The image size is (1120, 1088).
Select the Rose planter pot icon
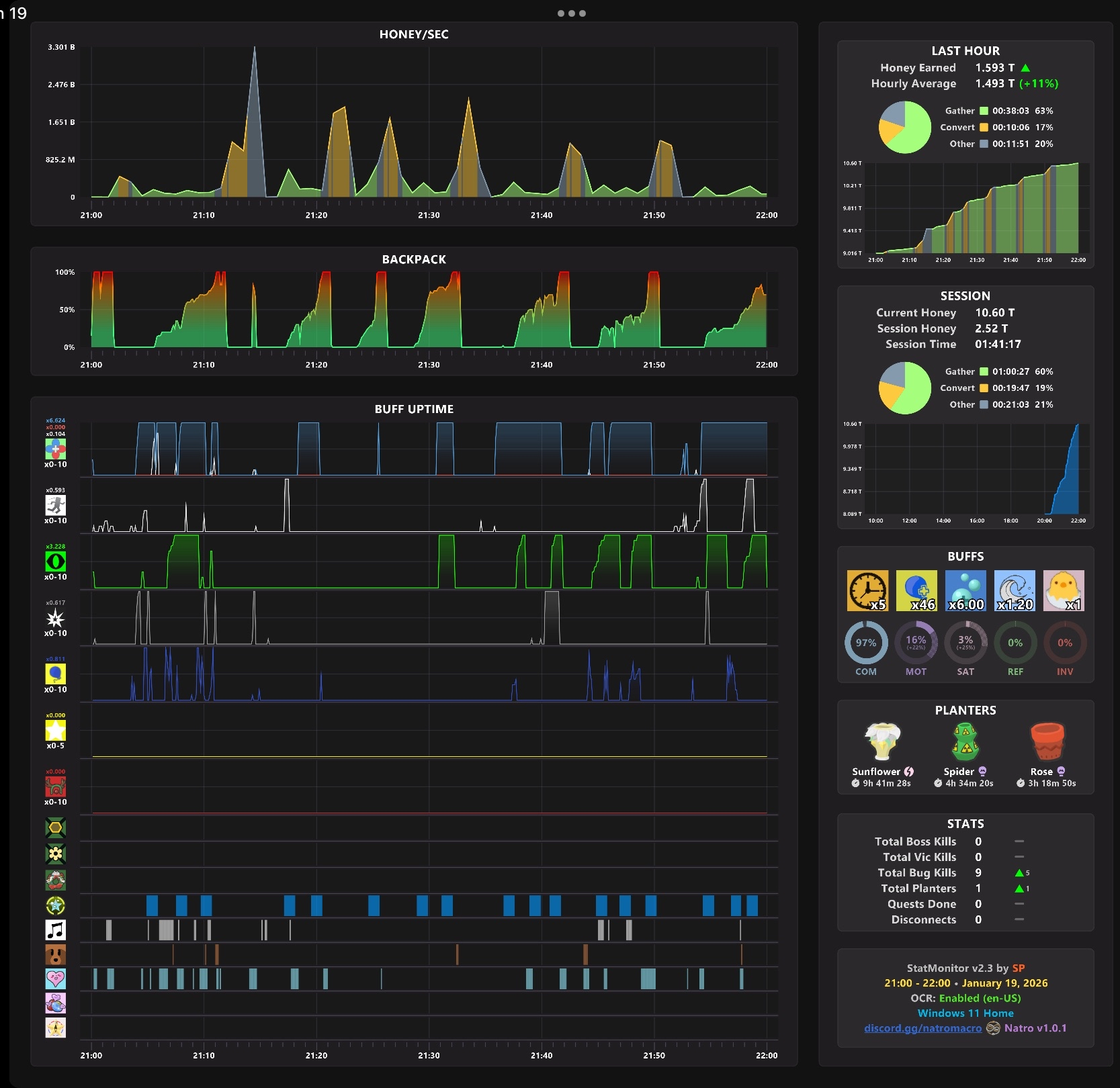coord(1047,742)
